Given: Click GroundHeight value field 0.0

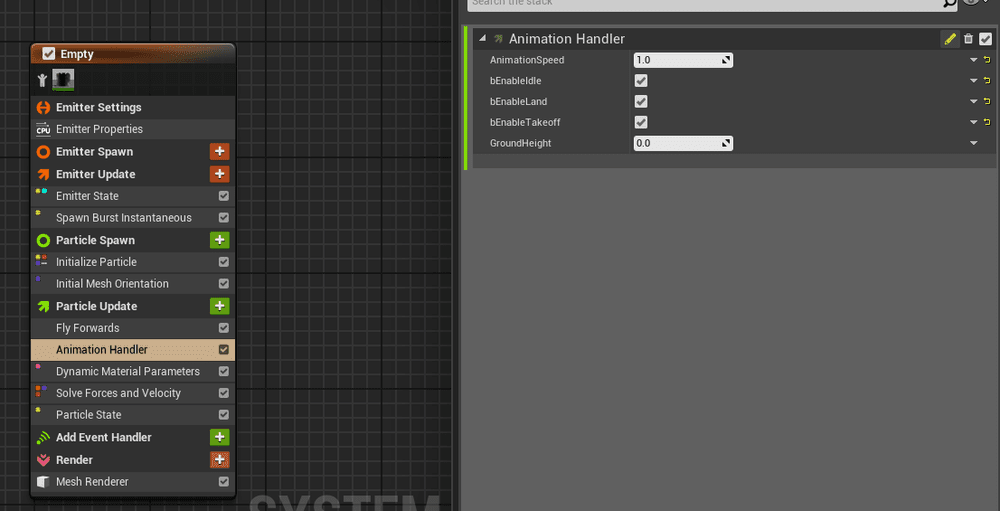Looking at the screenshot, I should 683,144.
